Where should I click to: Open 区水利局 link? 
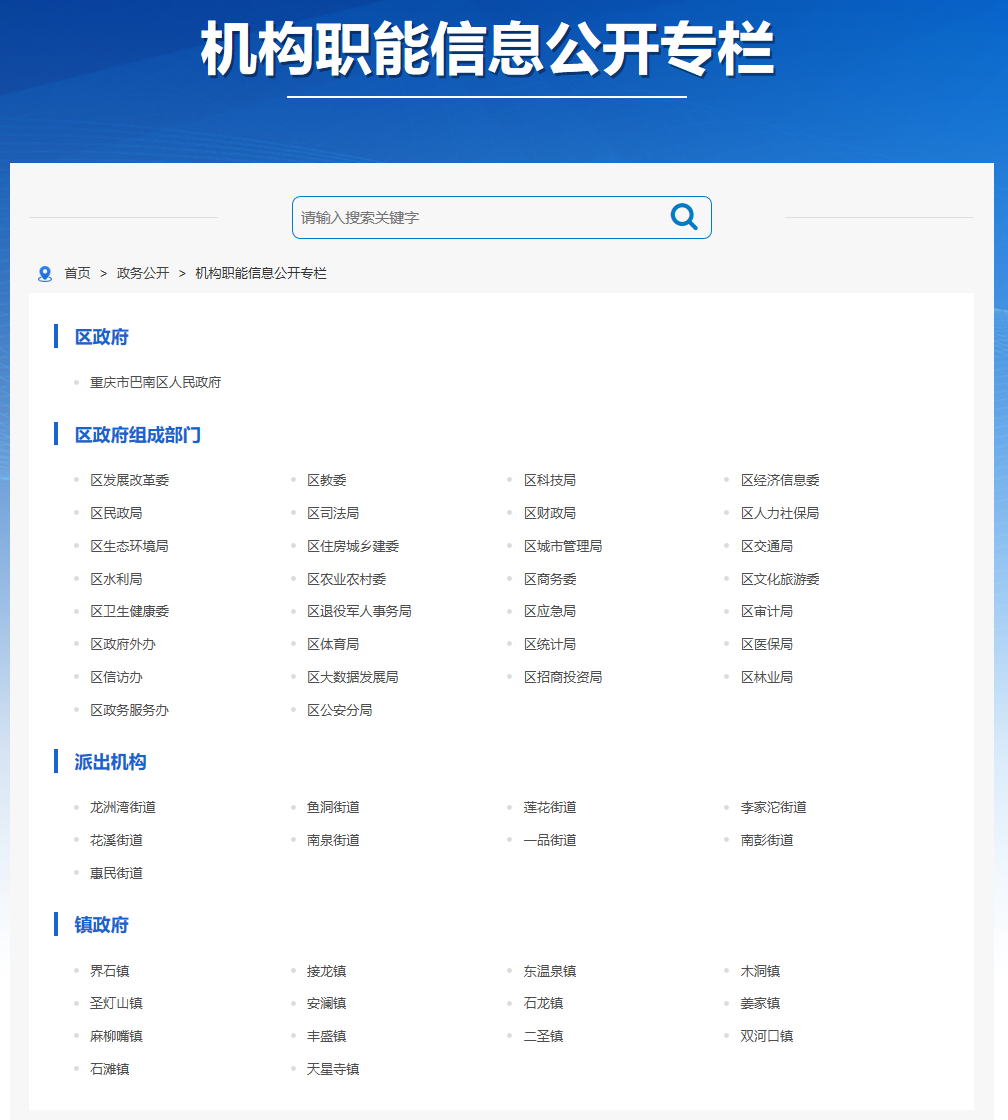click(116, 579)
